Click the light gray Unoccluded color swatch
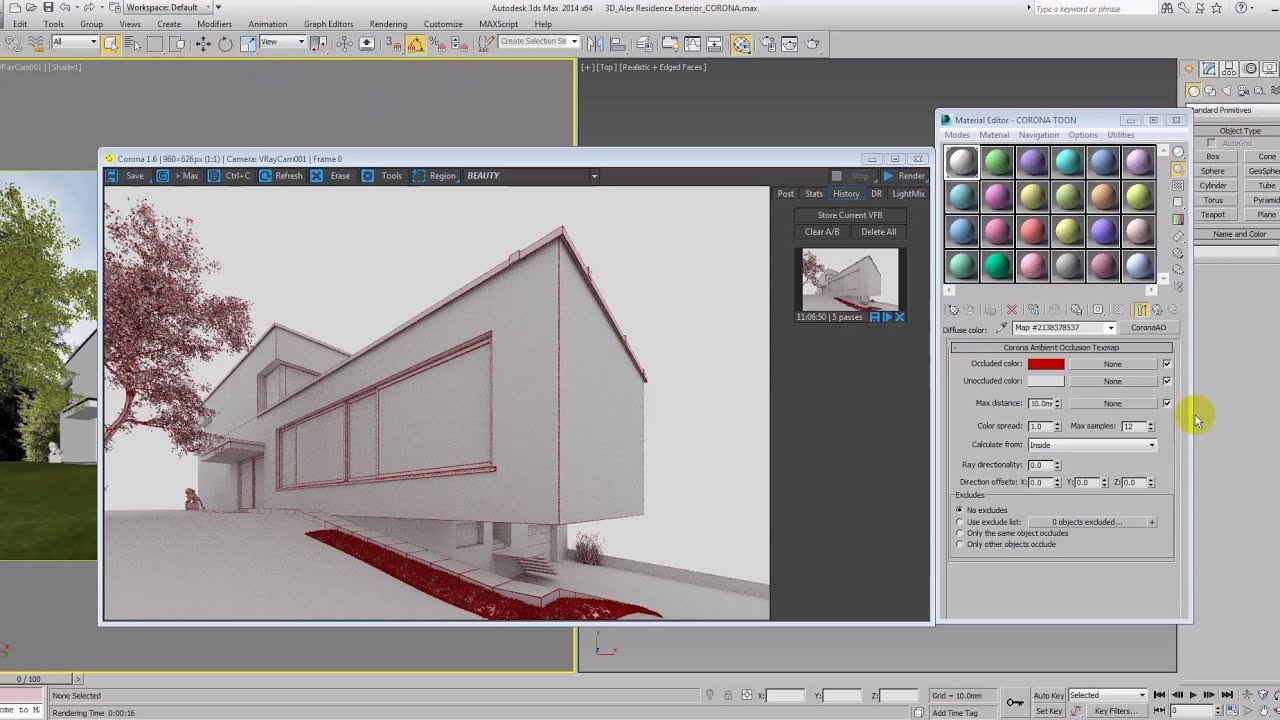This screenshot has width=1280, height=720. (x=1046, y=381)
